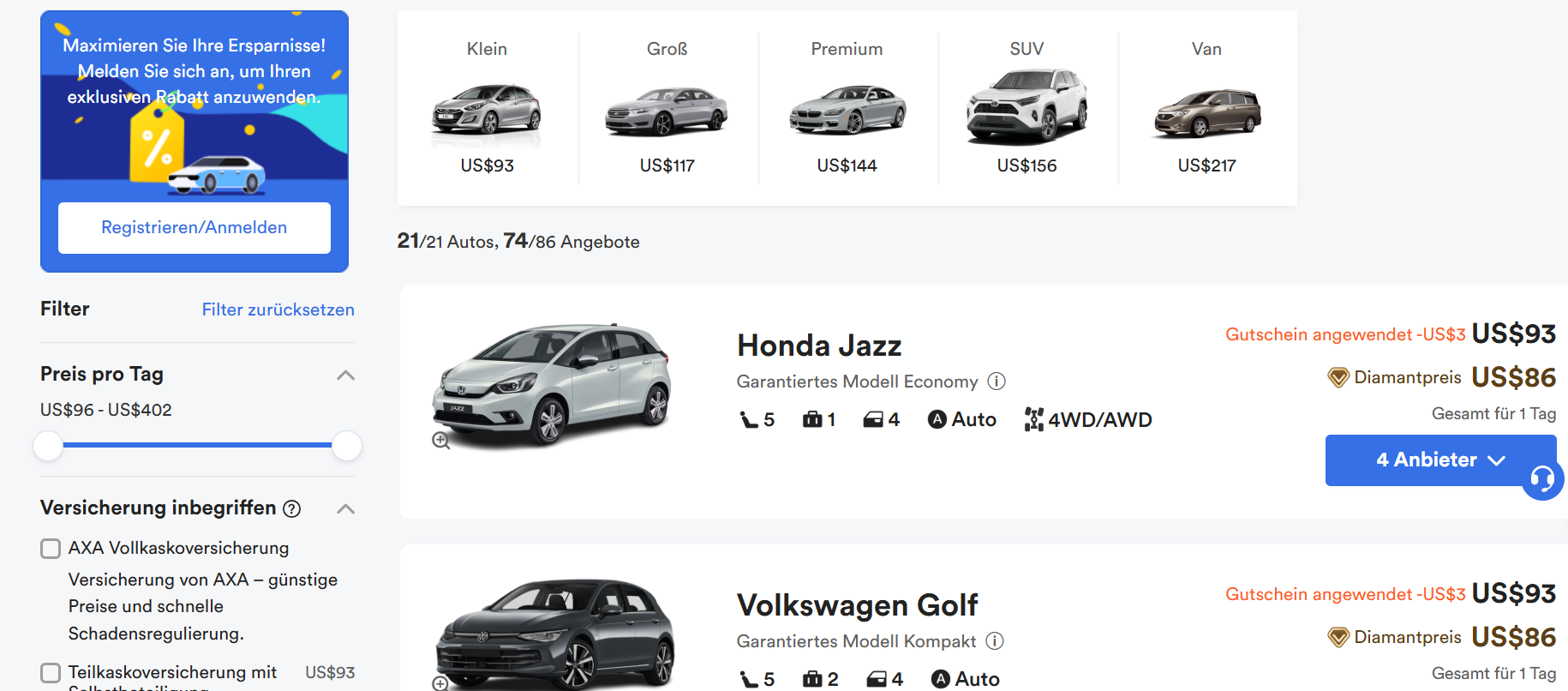Tick the Teilkaskoversicherung mit Selbstbeteiligung checkbox
Viewport: 1568px width, 691px height.
tap(51, 673)
